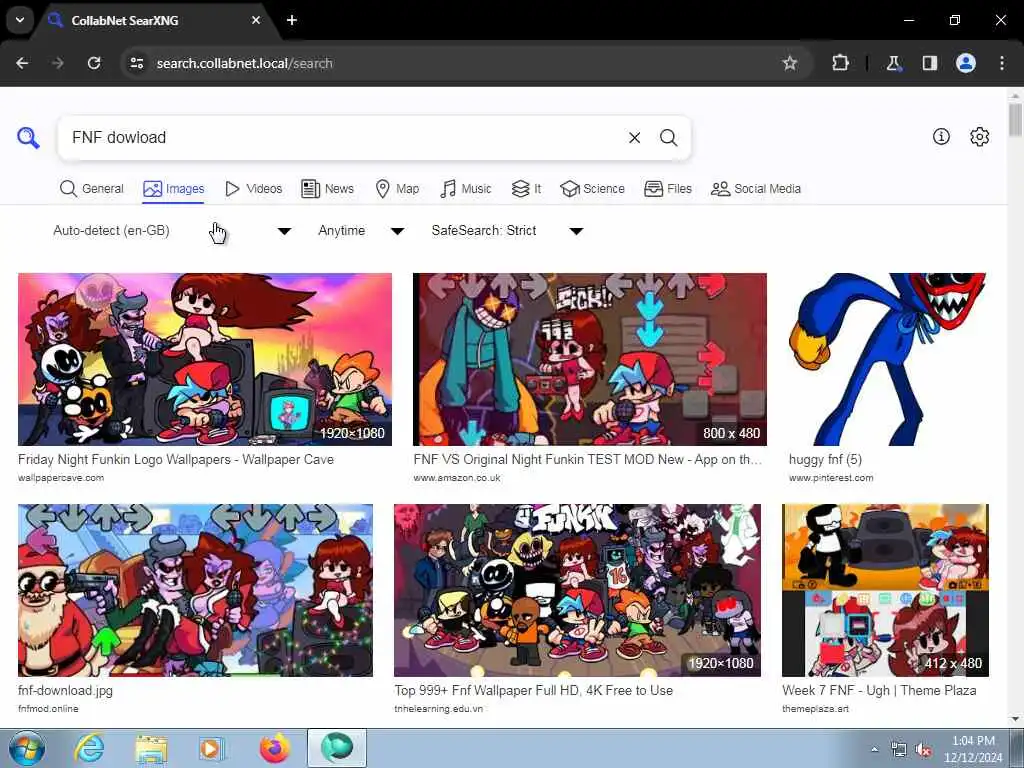Image resolution: width=1024 pixels, height=768 pixels.
Task: Open FNF VS Original Night Funkin thumbnail
Action: tap(590, 359)
